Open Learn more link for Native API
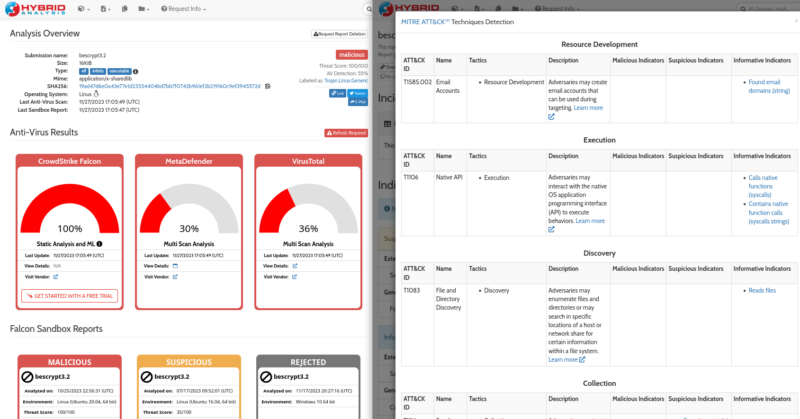The height and width of the screenshot is (419, 800). (x=590, y=221)
